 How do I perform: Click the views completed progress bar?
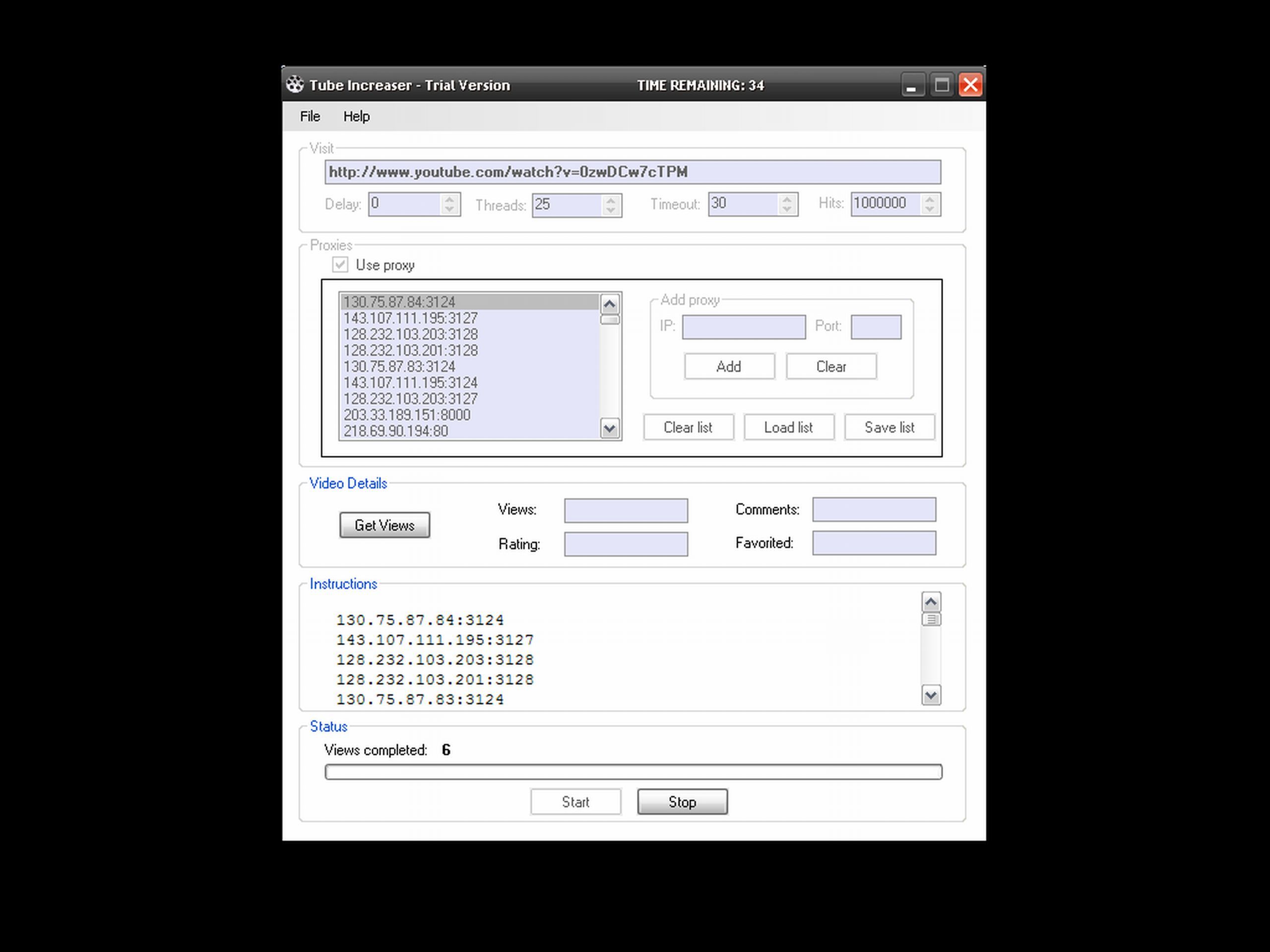634,772
